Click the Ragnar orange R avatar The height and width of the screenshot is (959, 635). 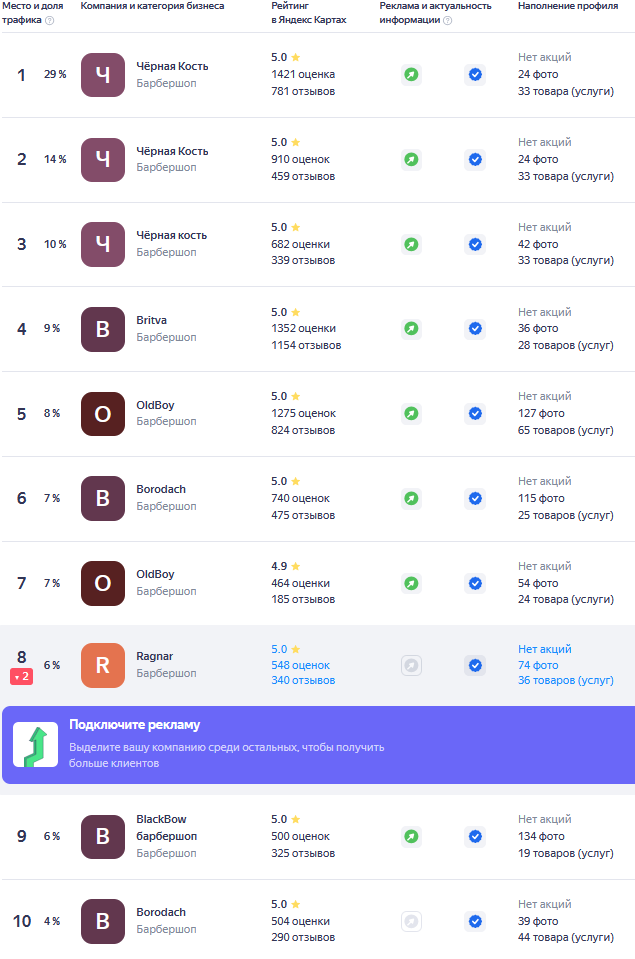pyautogui.click(x=103, y=665)
